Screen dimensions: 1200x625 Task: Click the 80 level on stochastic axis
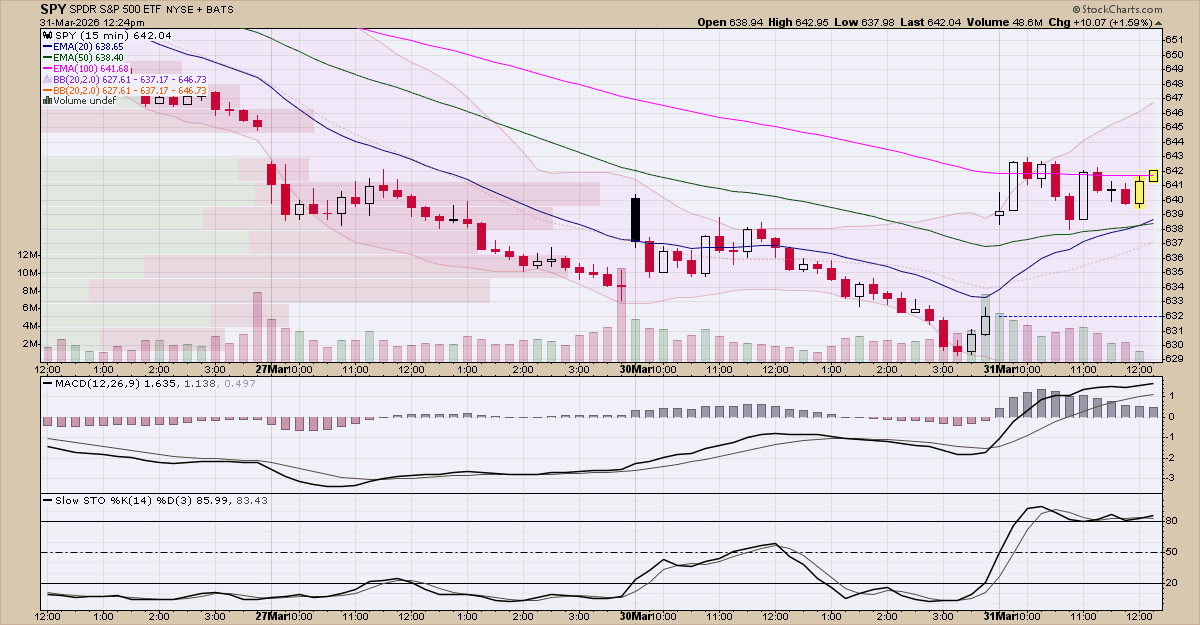pos(1173,521)
